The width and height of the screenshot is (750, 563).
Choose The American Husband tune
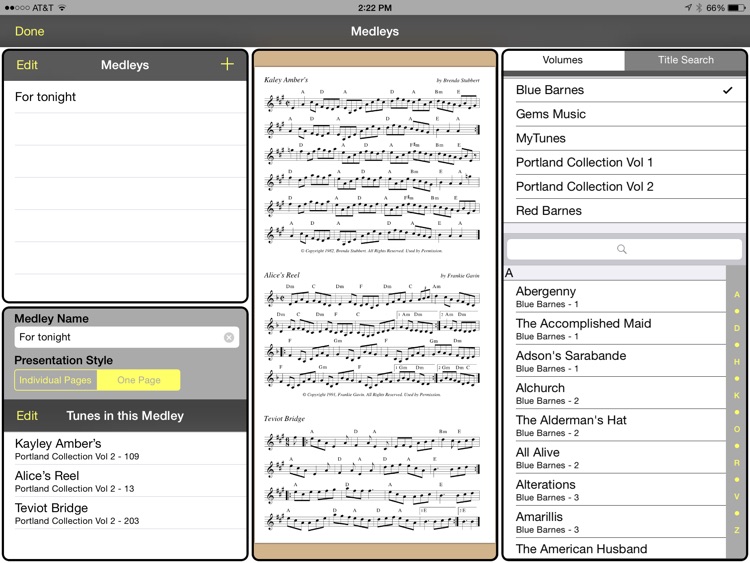(x=615, y=548)
